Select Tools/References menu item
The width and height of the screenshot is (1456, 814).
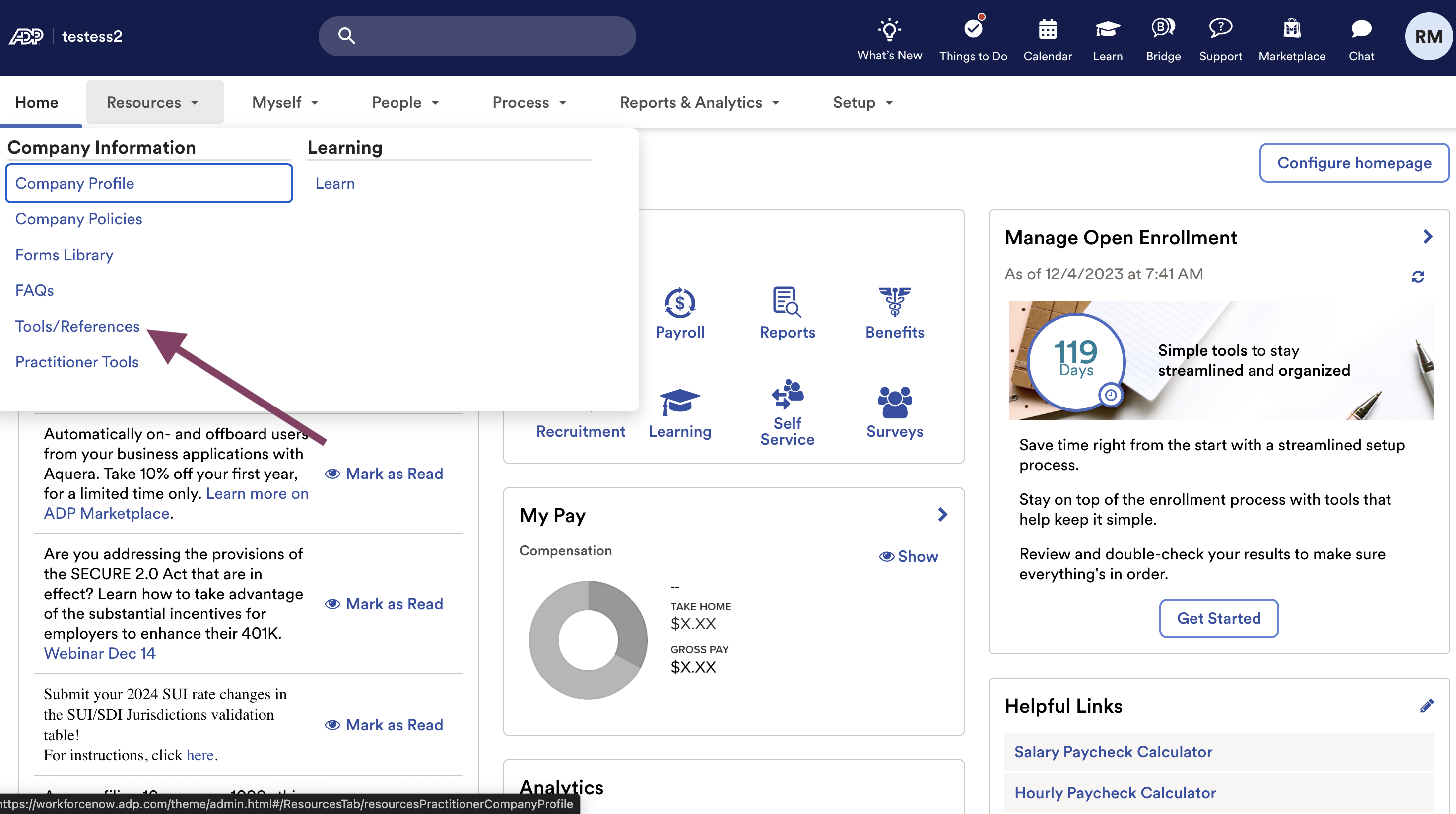coord(77,326)
